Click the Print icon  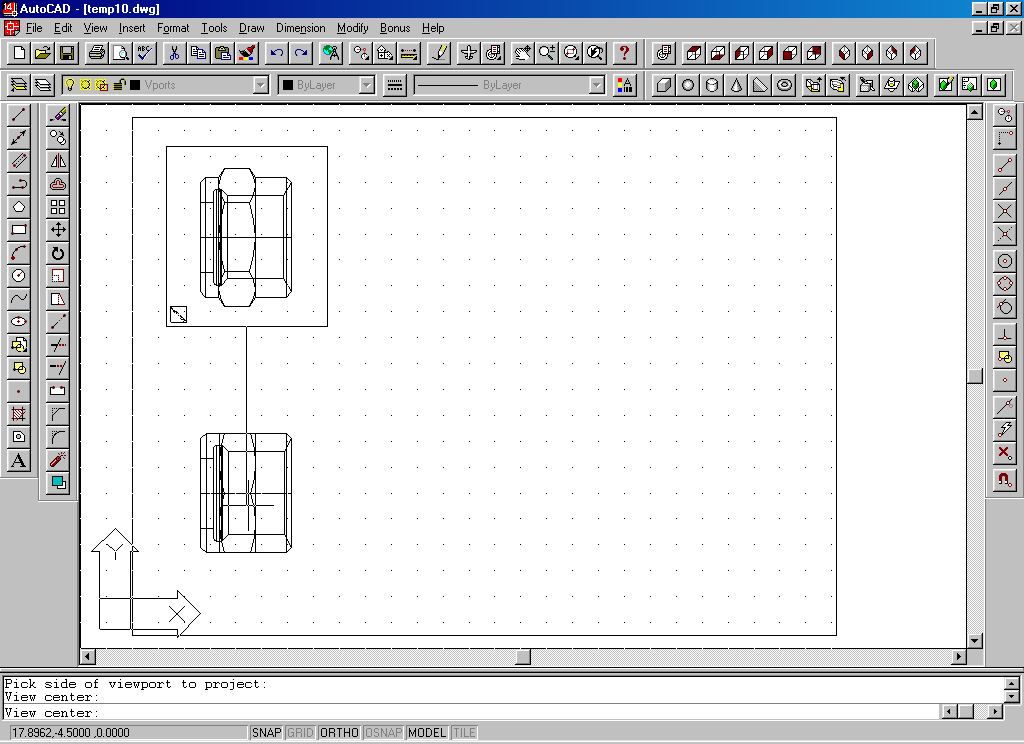(x=97, y=53)
